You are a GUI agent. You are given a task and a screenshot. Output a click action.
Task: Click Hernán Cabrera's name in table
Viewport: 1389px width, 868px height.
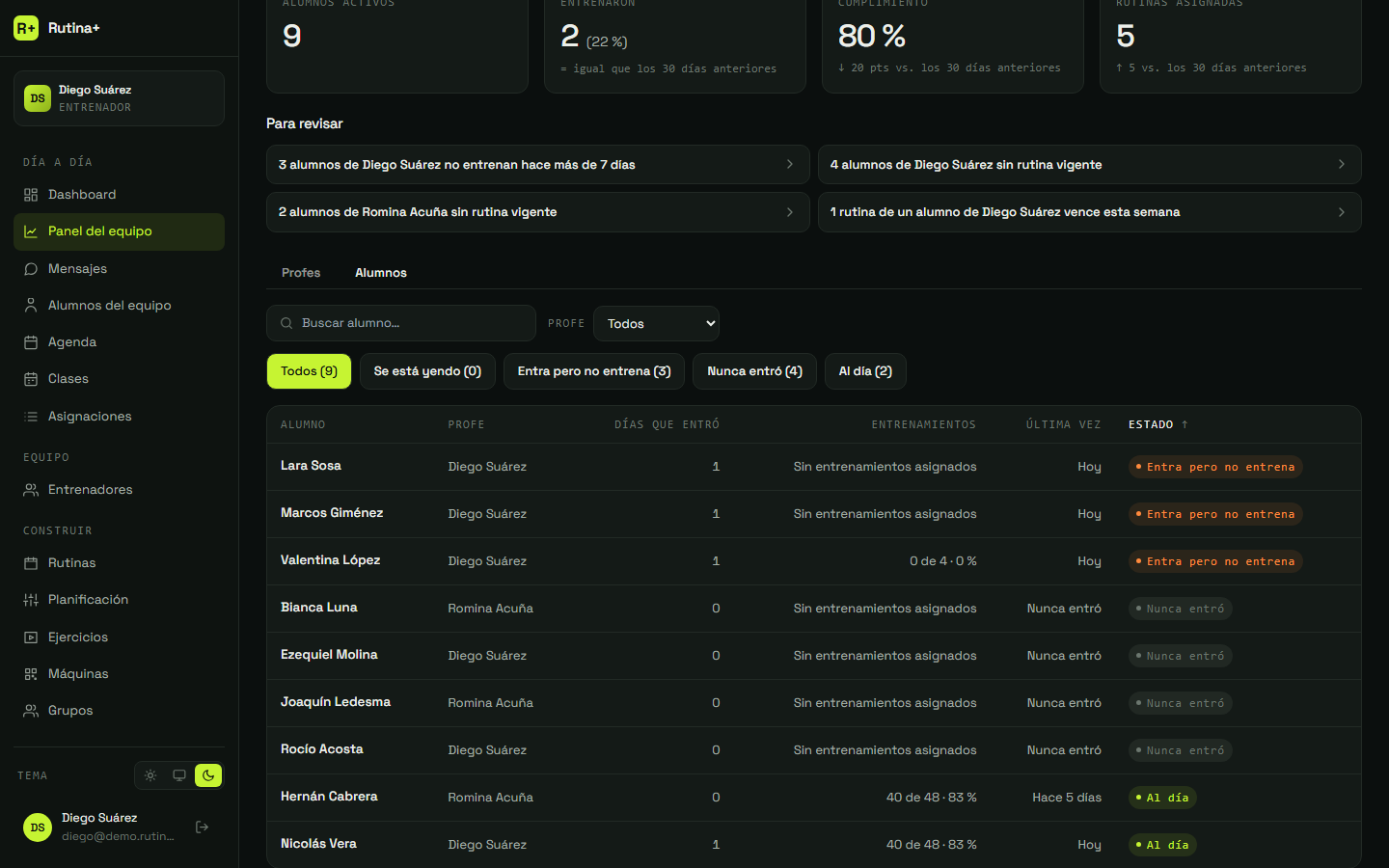[x=329, y=797]
